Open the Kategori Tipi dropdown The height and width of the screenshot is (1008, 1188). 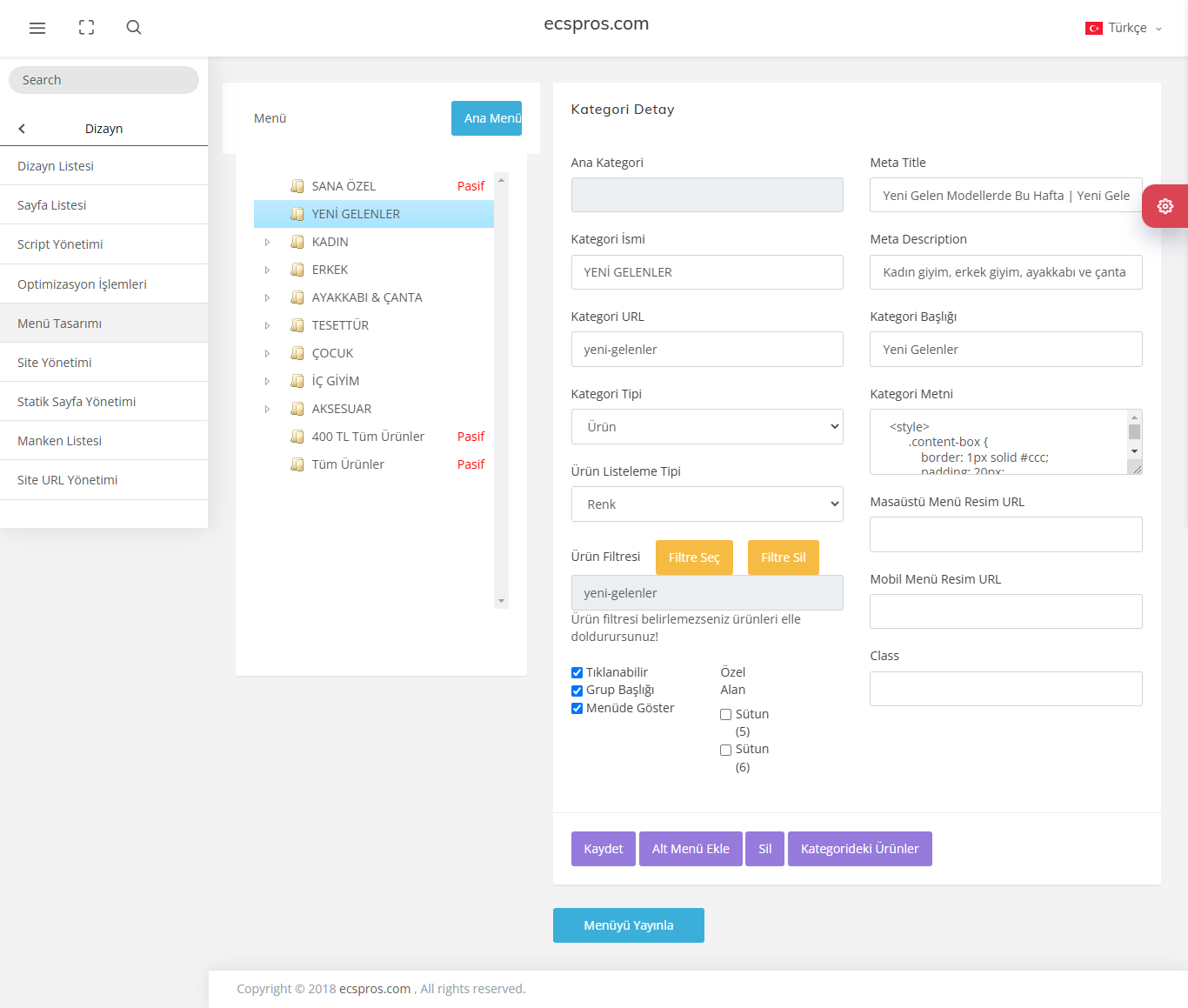coord(707,427)
